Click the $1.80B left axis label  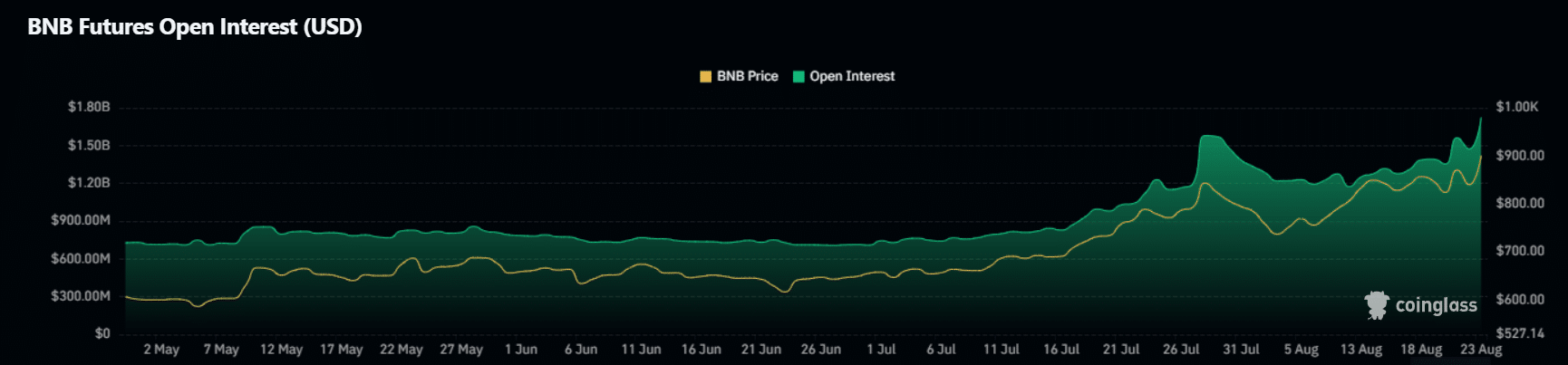coord(89,107)
